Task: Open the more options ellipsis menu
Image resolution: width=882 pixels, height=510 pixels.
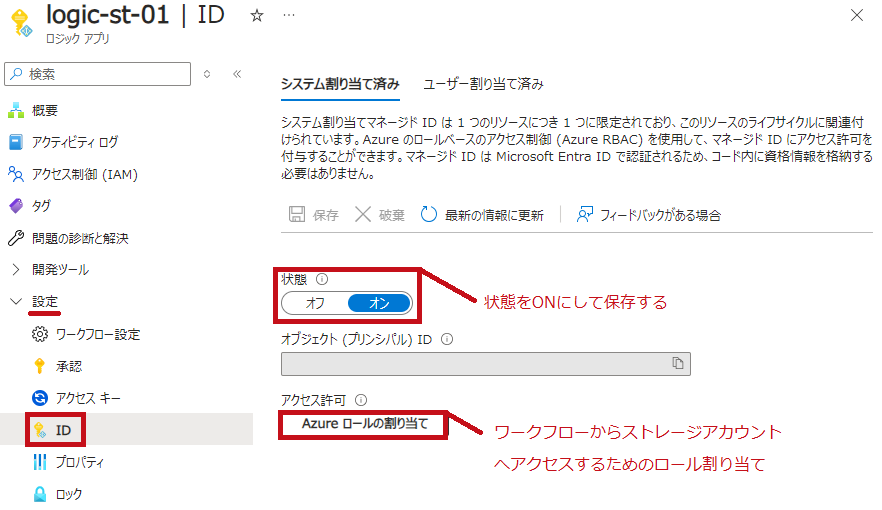Action: click(x=289, y=15)
